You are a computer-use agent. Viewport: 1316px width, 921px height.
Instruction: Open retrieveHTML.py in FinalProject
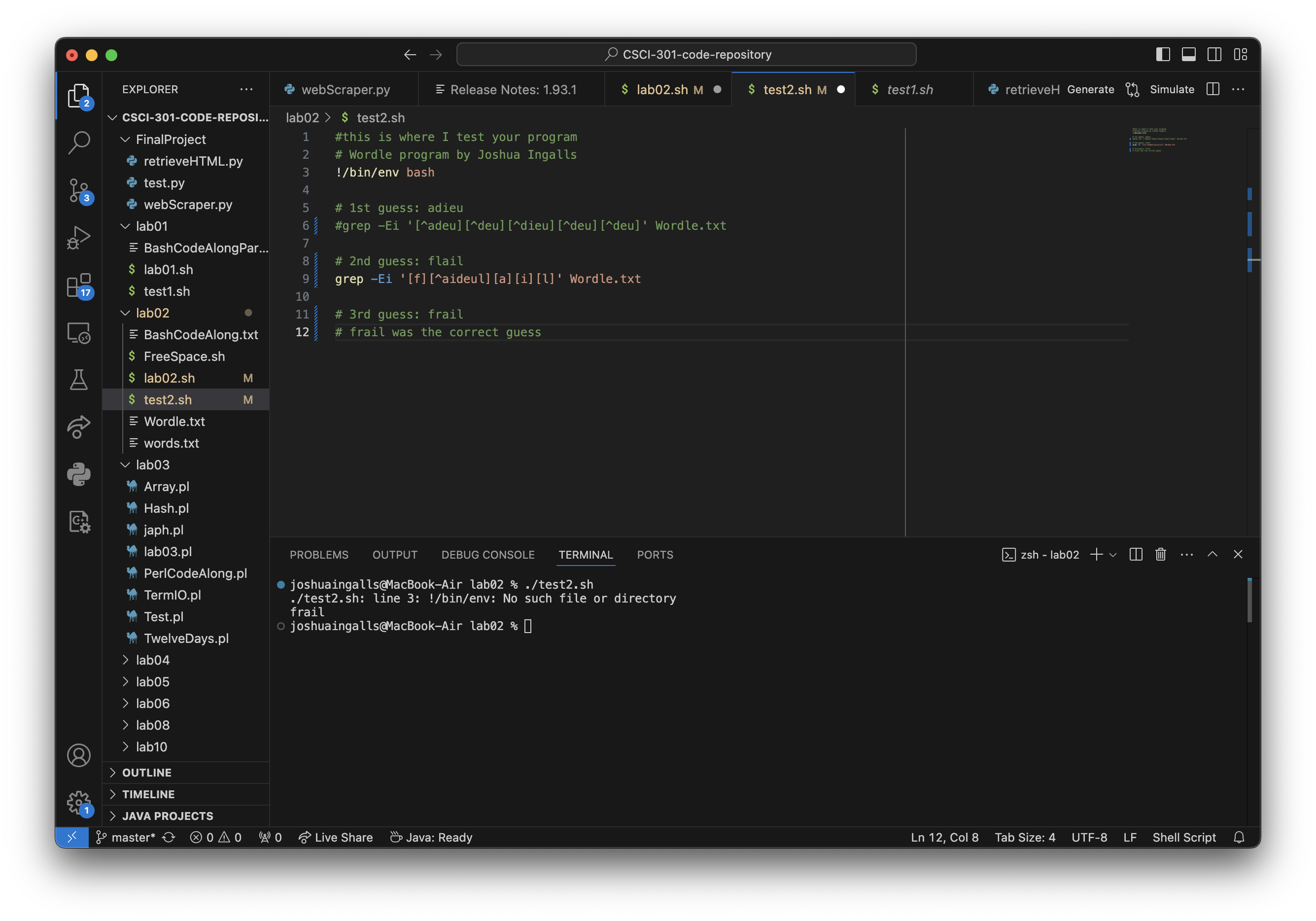click(x=186, y=161)
